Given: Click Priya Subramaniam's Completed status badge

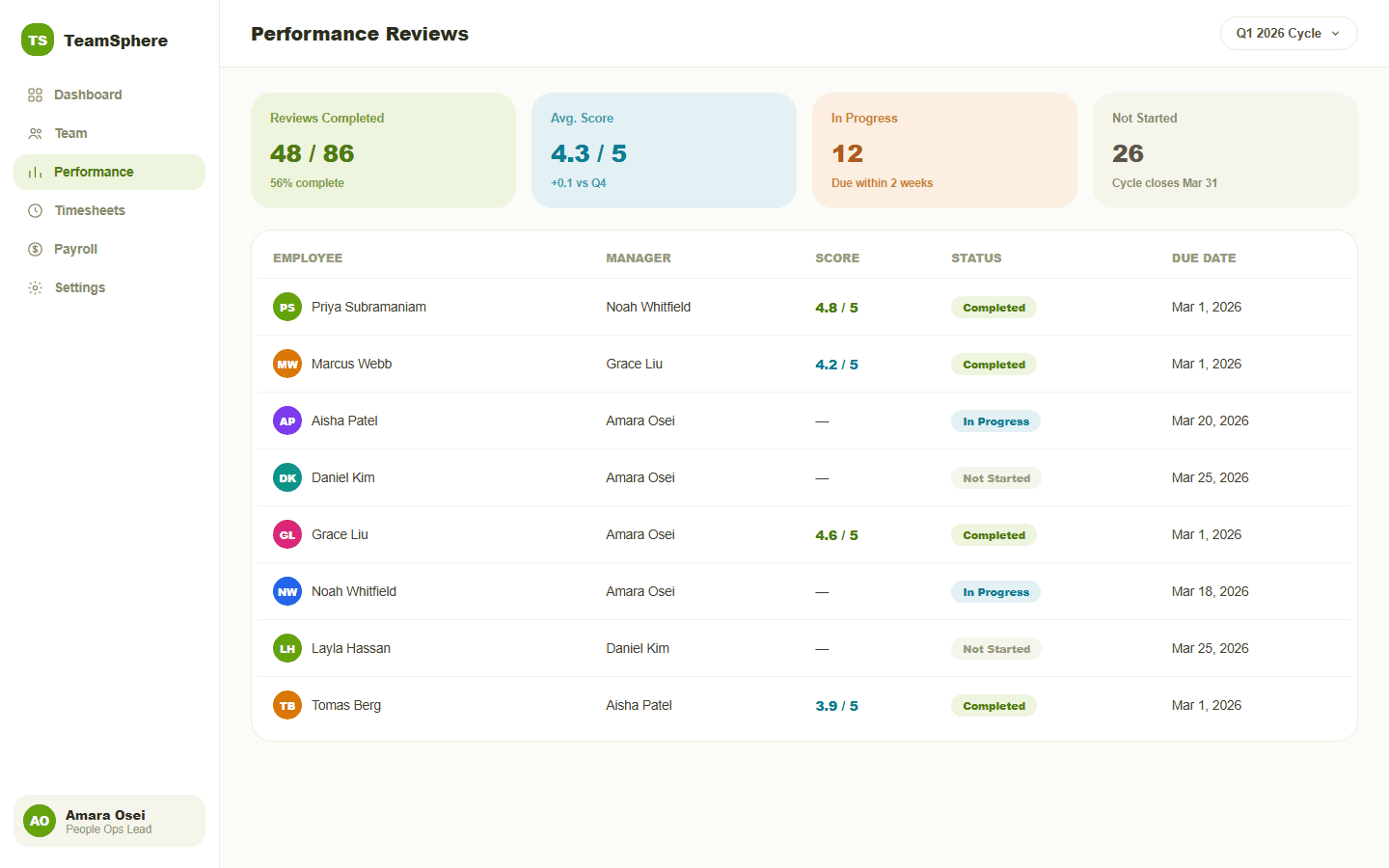Looking at the screenshot, I should point(994,308).
